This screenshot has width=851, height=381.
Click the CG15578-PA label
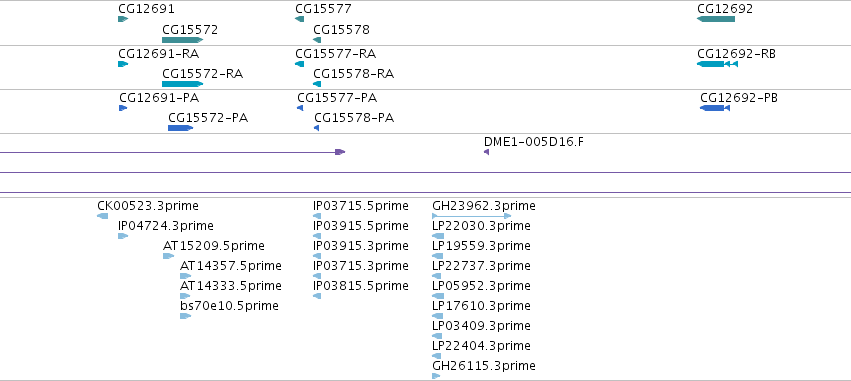[x=354, y=118]
